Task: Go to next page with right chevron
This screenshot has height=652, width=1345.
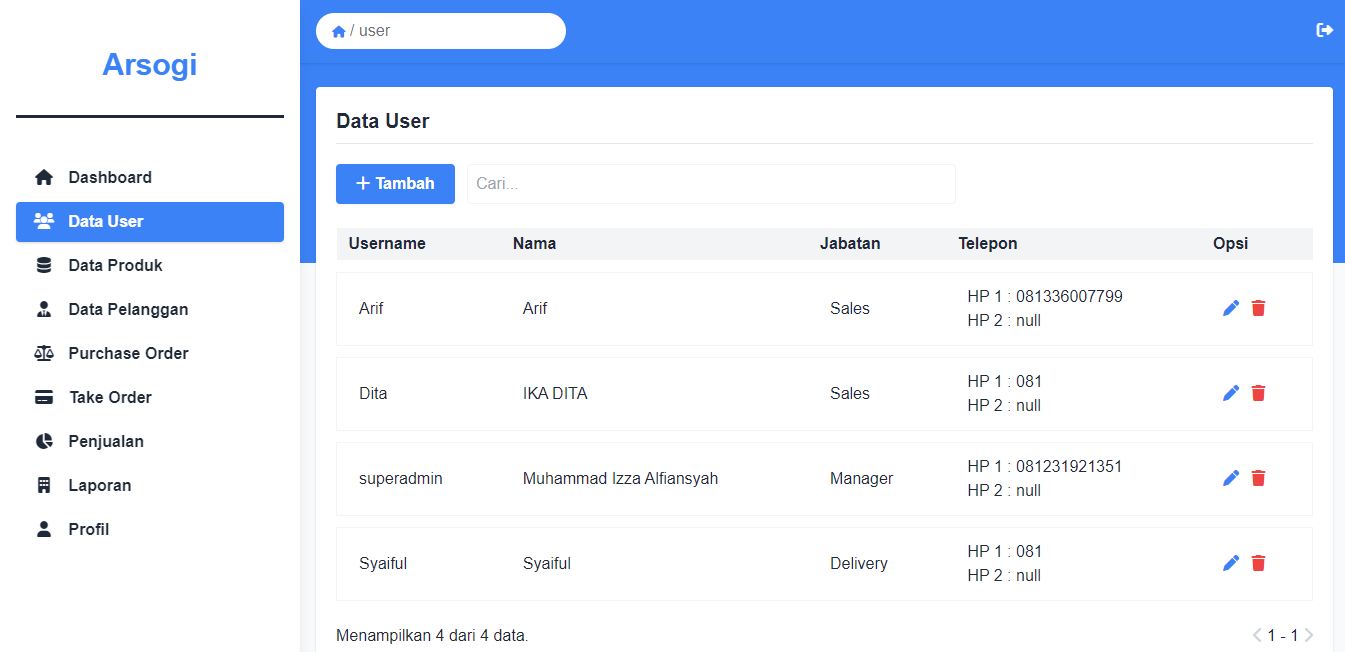Action: pos(1309,635)
